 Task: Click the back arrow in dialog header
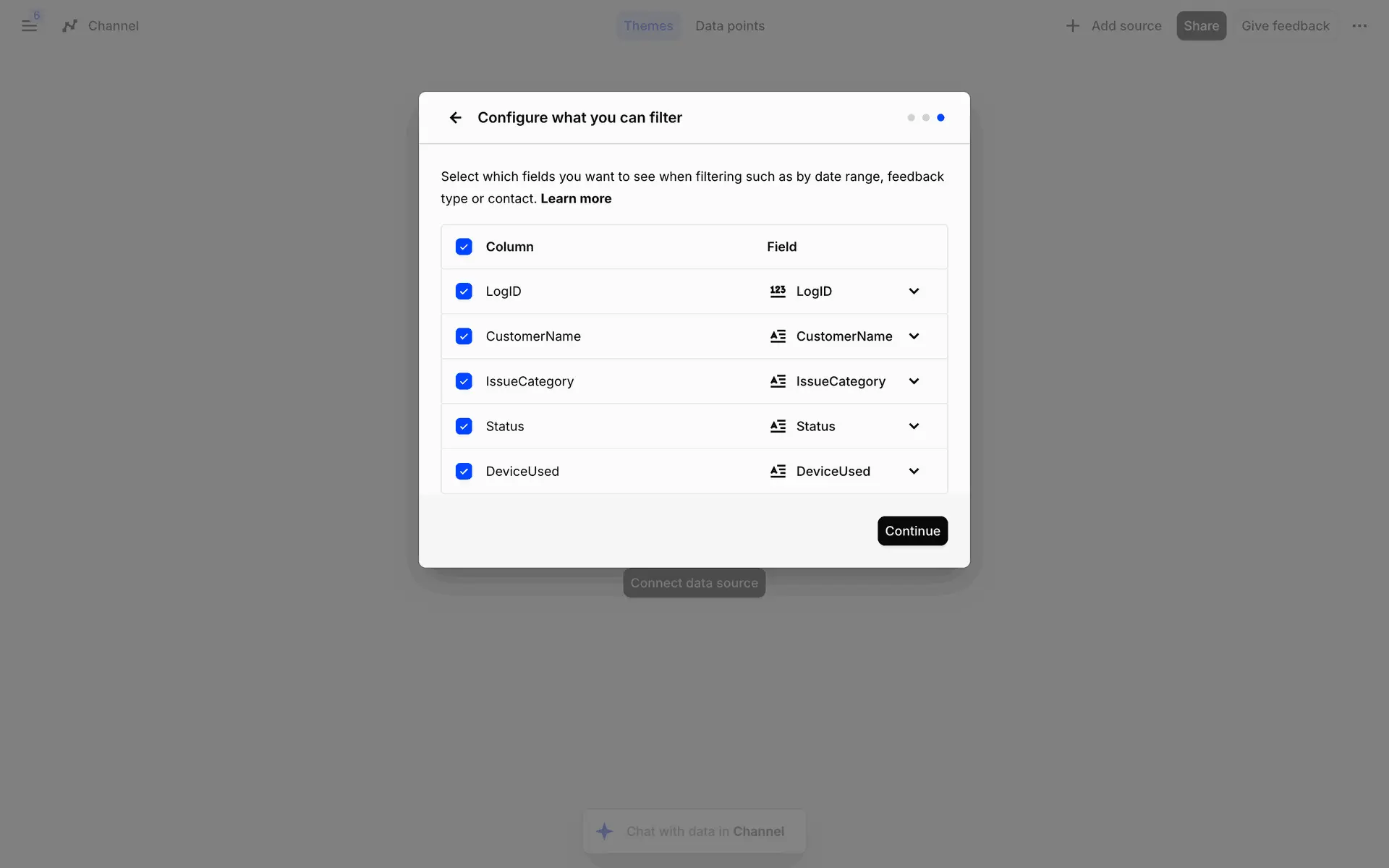455,118
